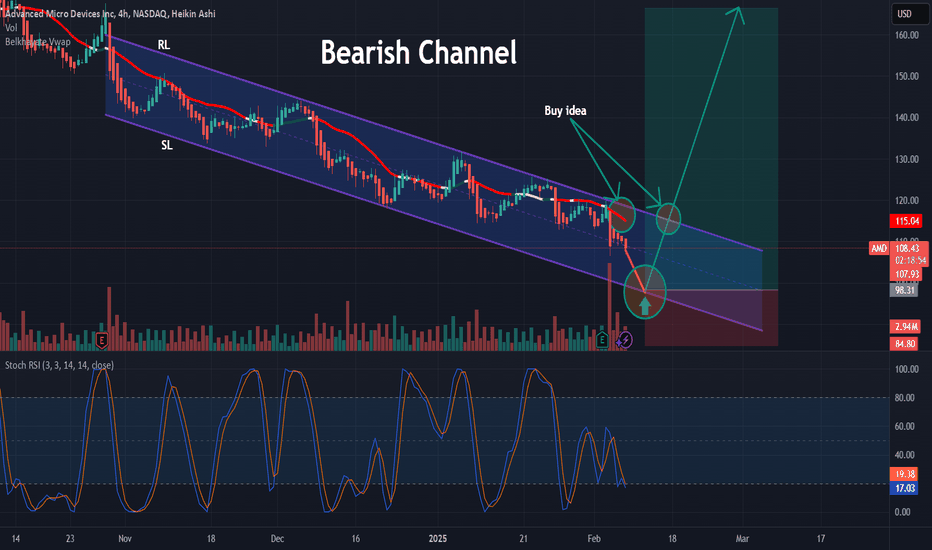Click the Mar date axis label

click(x=742, y=539)
